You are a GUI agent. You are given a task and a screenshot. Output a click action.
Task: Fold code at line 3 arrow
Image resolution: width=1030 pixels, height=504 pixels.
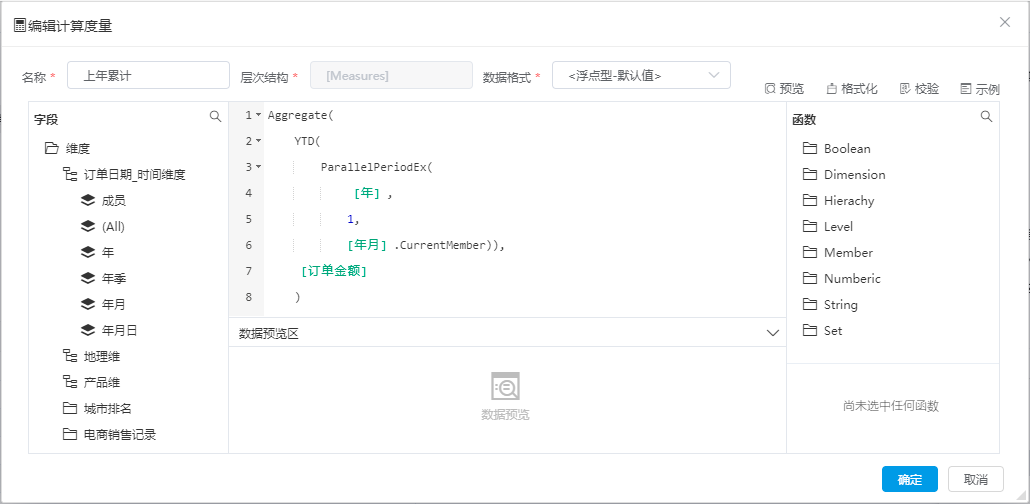[x=258, y=167]
